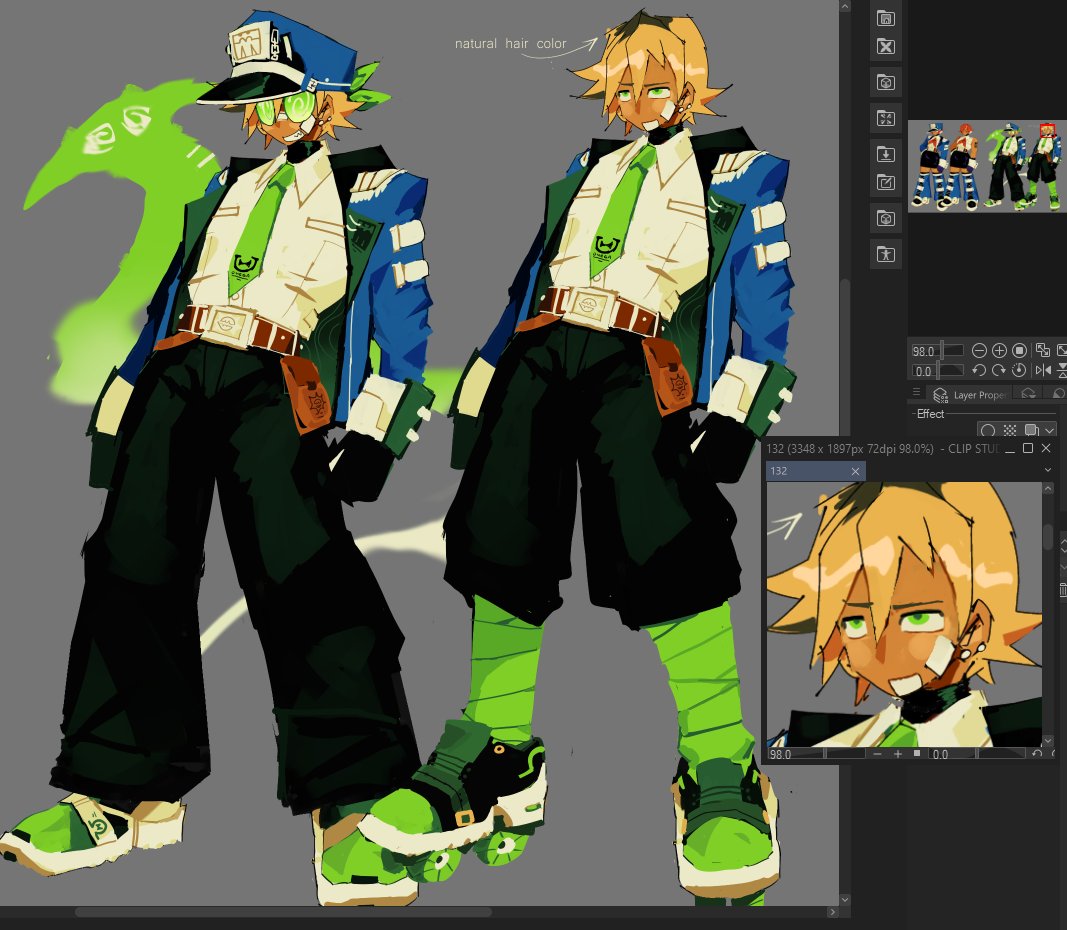Click the folder icon with a download arrow
The image size is (1067, 930).
(x=885, y=154)
